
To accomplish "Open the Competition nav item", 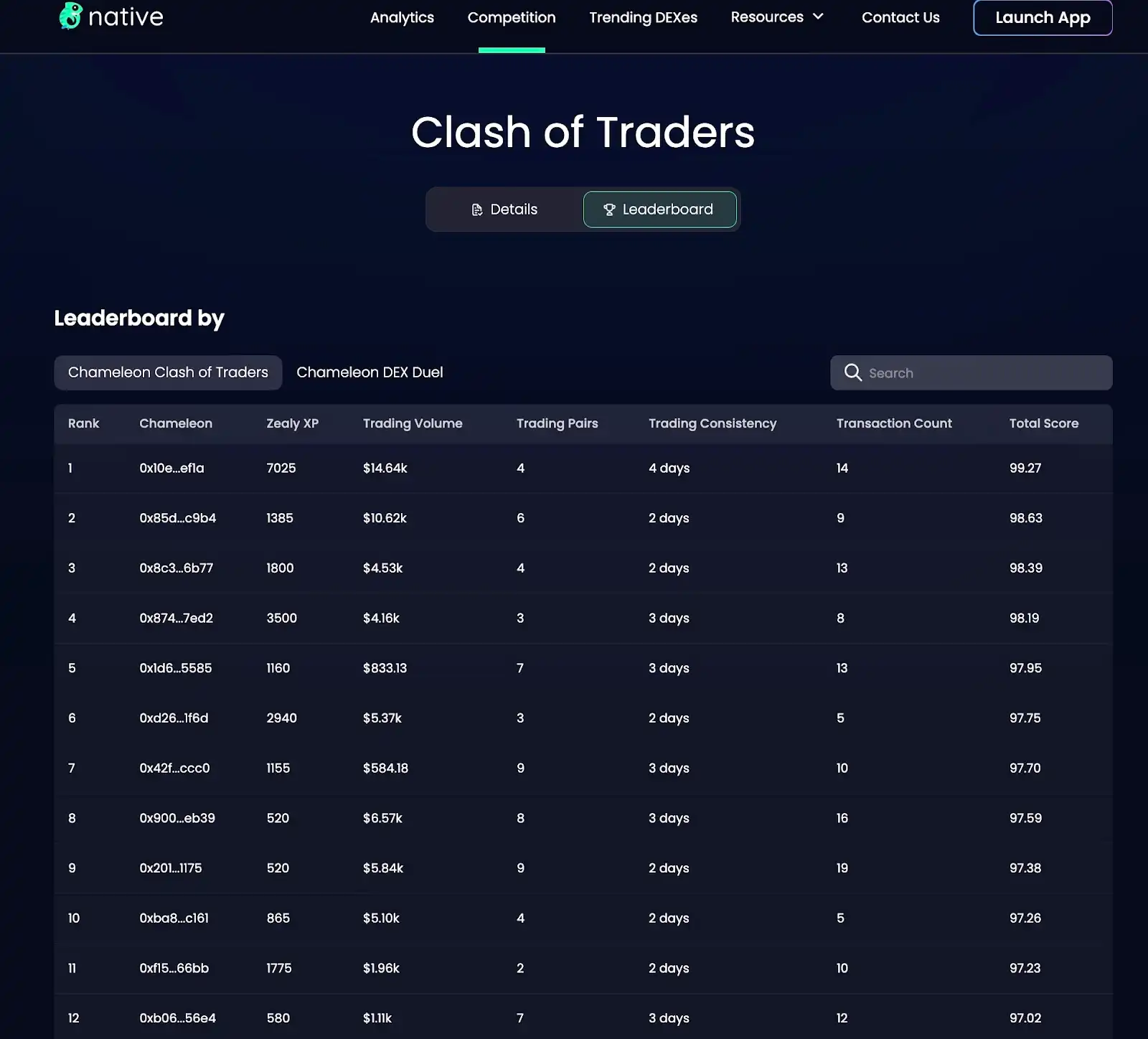I will 512,17.
